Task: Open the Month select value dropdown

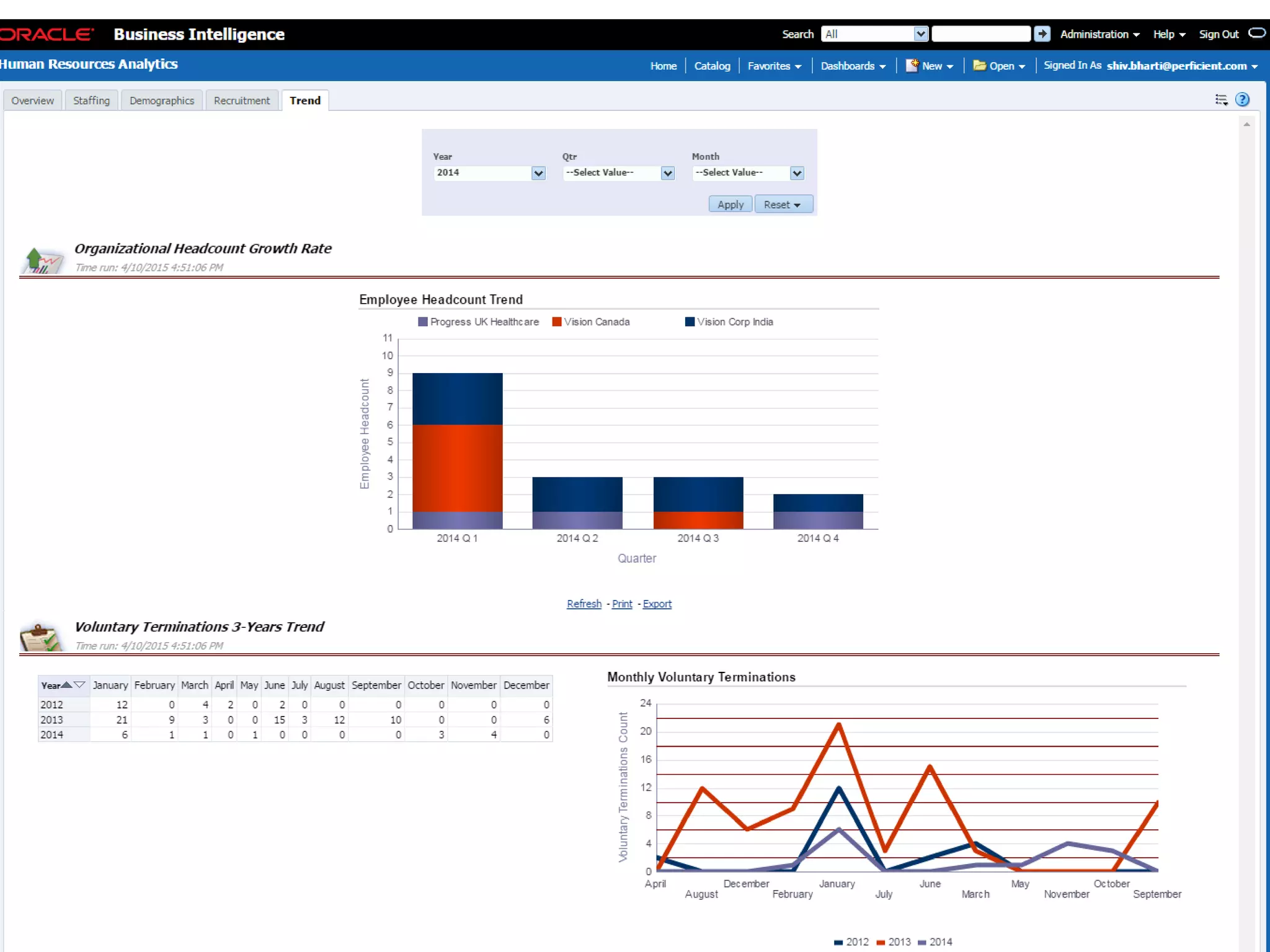Action: pyautogui.click(x=797, y=174)
